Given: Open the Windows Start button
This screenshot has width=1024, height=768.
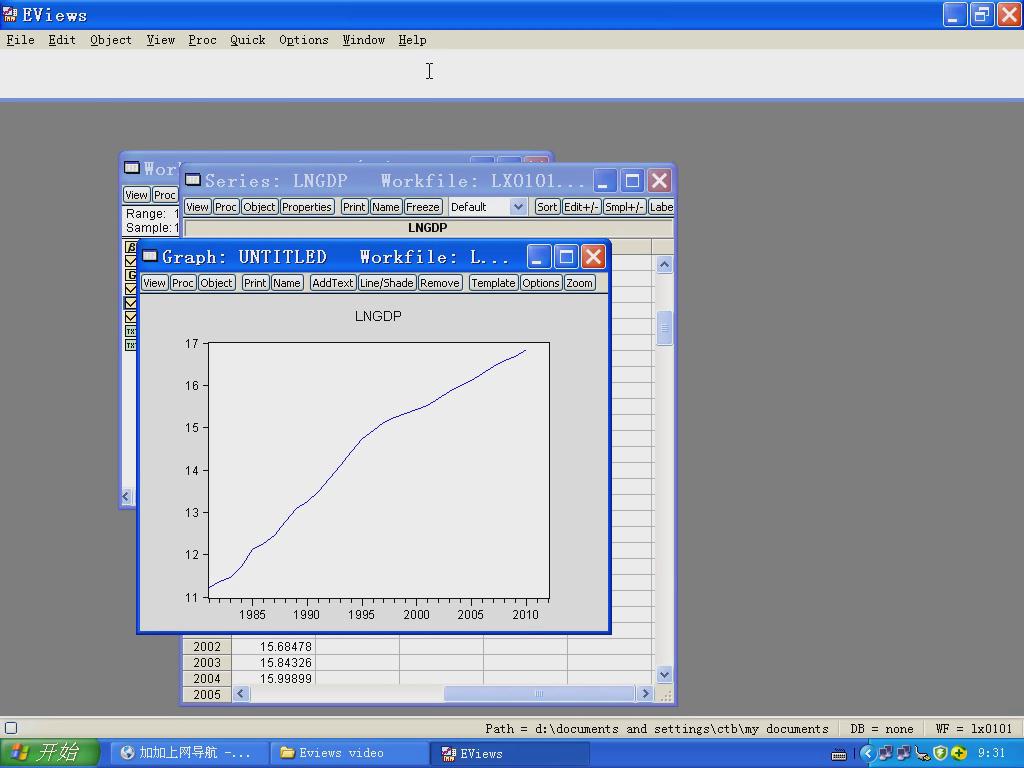Looking at the screenshot, I should [x=50, y=753].
